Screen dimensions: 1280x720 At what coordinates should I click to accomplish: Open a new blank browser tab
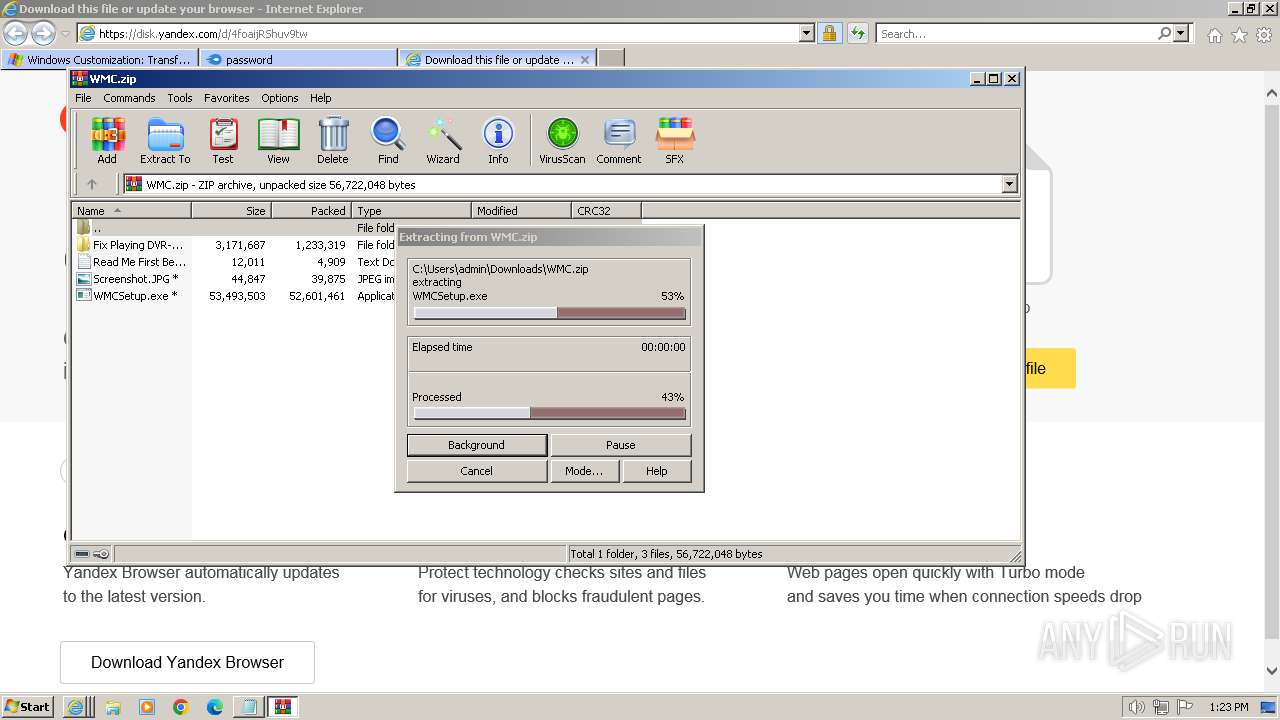click(611, 59)
